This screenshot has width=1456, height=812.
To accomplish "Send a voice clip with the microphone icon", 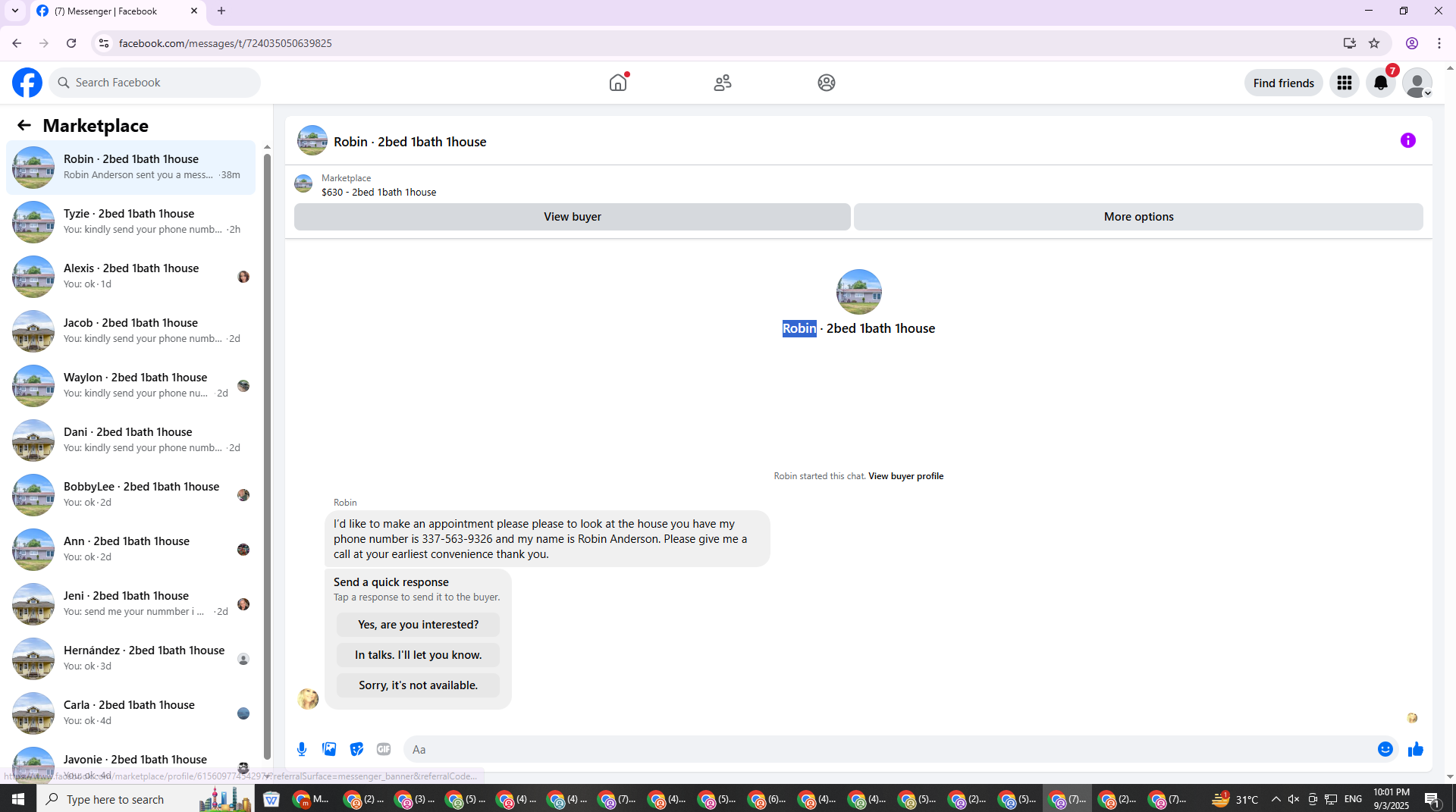I will [x=302, y=749].
